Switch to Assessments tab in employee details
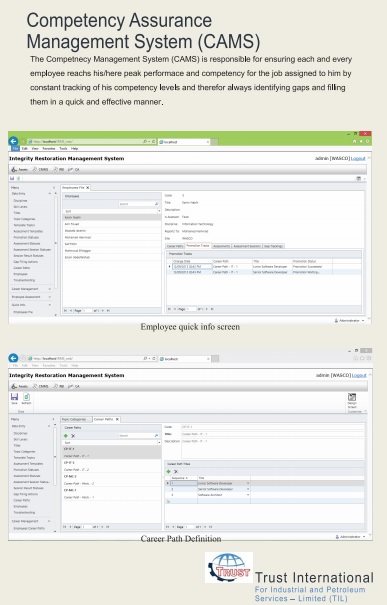Screen dimensions: 387x605 (x=221, y=246)
